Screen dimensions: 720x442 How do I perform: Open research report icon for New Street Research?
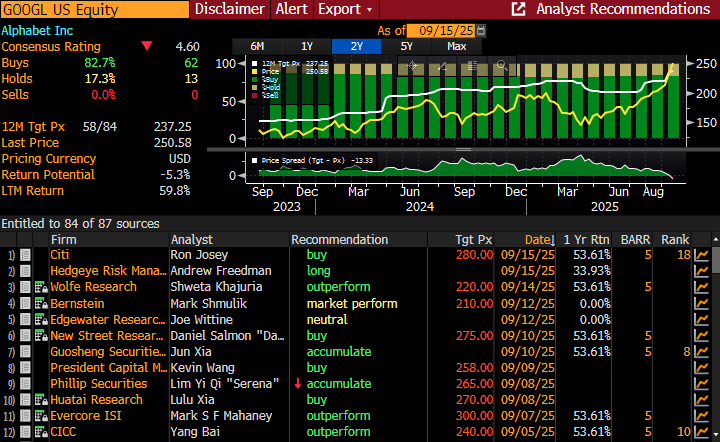pos(41,336)
